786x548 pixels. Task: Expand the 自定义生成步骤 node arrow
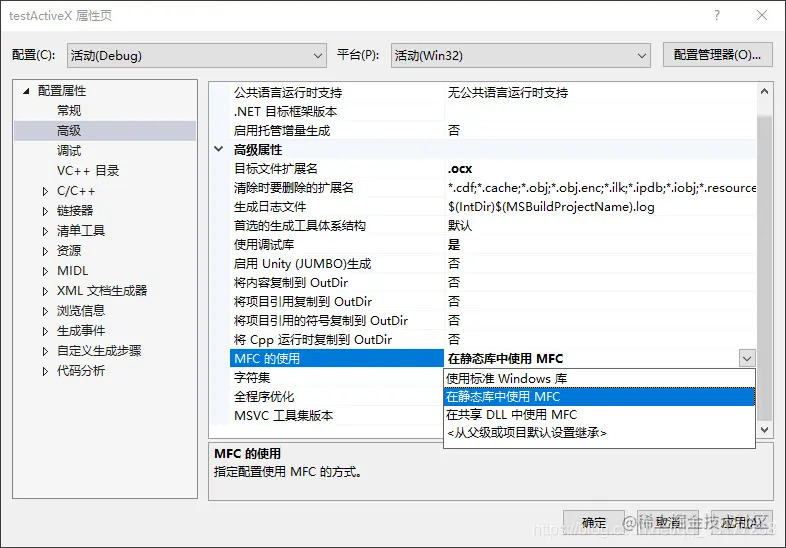[x=45, y=352]
